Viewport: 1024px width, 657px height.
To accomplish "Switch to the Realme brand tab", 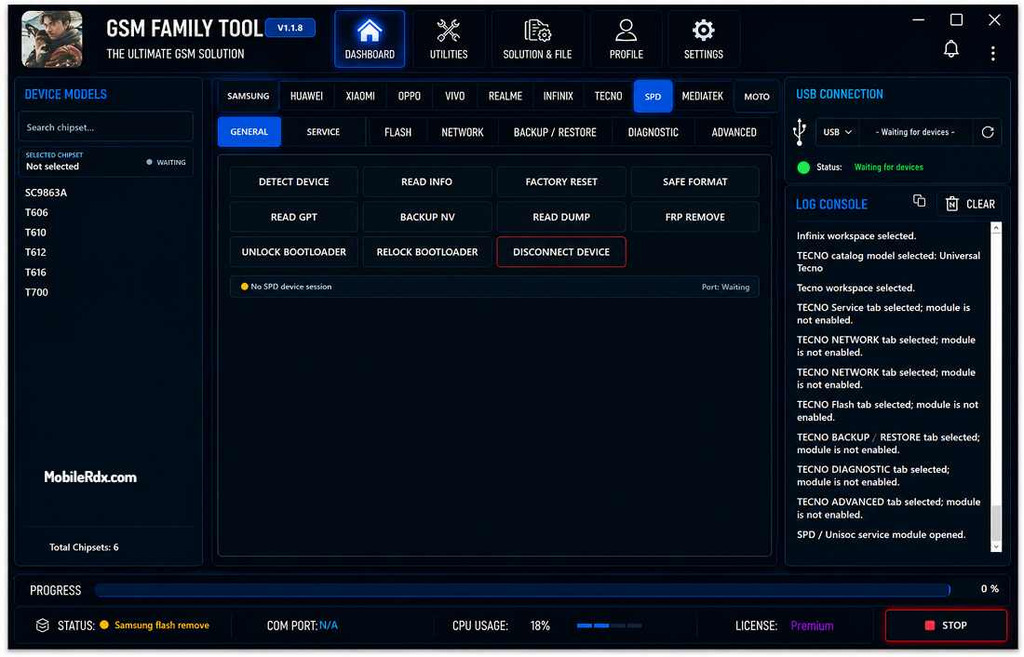I will pyautogui.click(x=505, y=96).
